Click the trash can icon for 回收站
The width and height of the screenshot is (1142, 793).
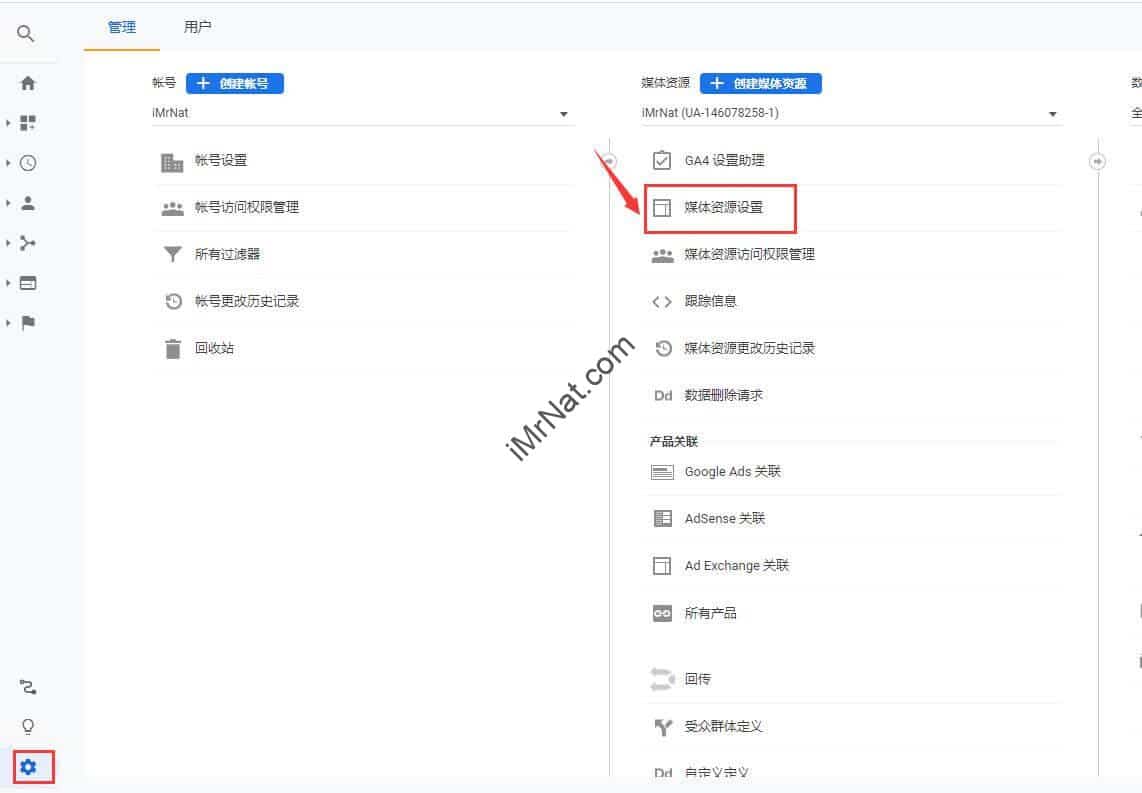click(x=173, y=349)
